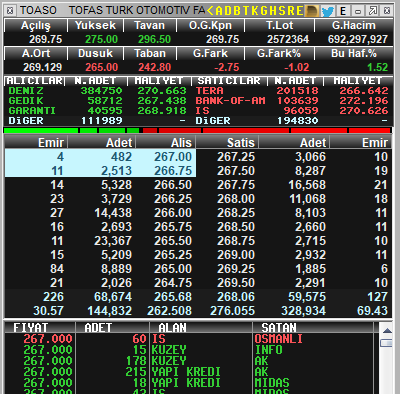Click bid price 265.00

[173, 269]
